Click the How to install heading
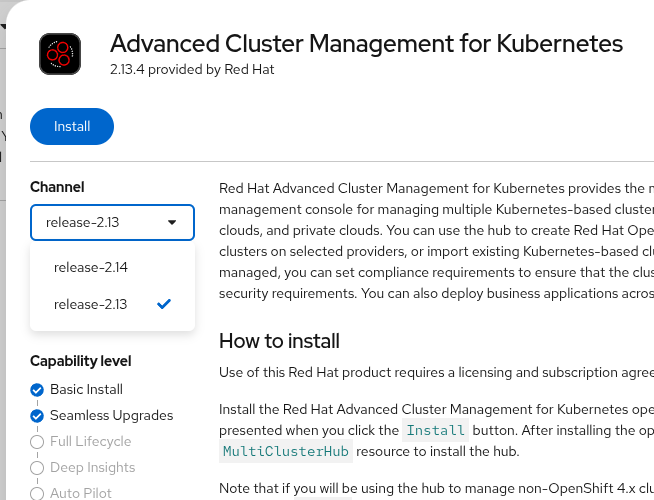 pos(279,341)
